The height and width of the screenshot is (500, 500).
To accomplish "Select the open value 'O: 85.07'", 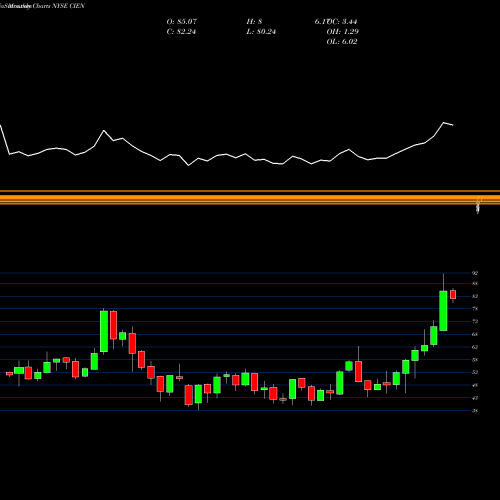I will tap(182, 22).
